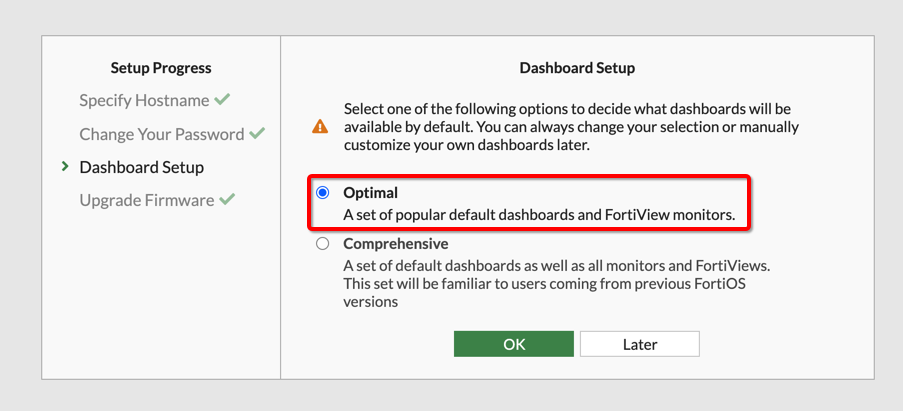Click the instruction text beside the warning icon
Screen dimensions: 903x411
click(570, 127)
